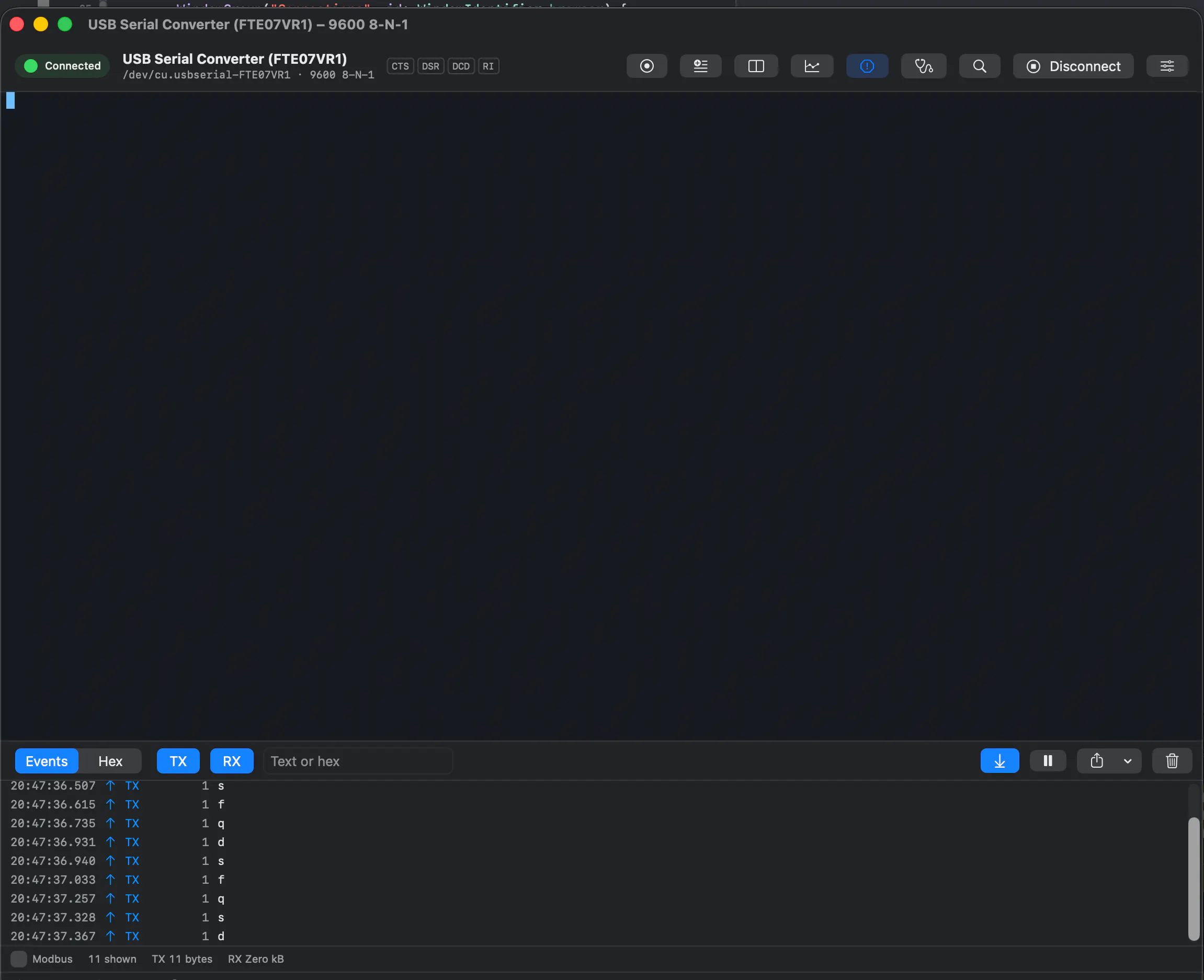Minimize the window with yellow button
The width and height of the screenshot is (1204, 980).
coord(41,24)
